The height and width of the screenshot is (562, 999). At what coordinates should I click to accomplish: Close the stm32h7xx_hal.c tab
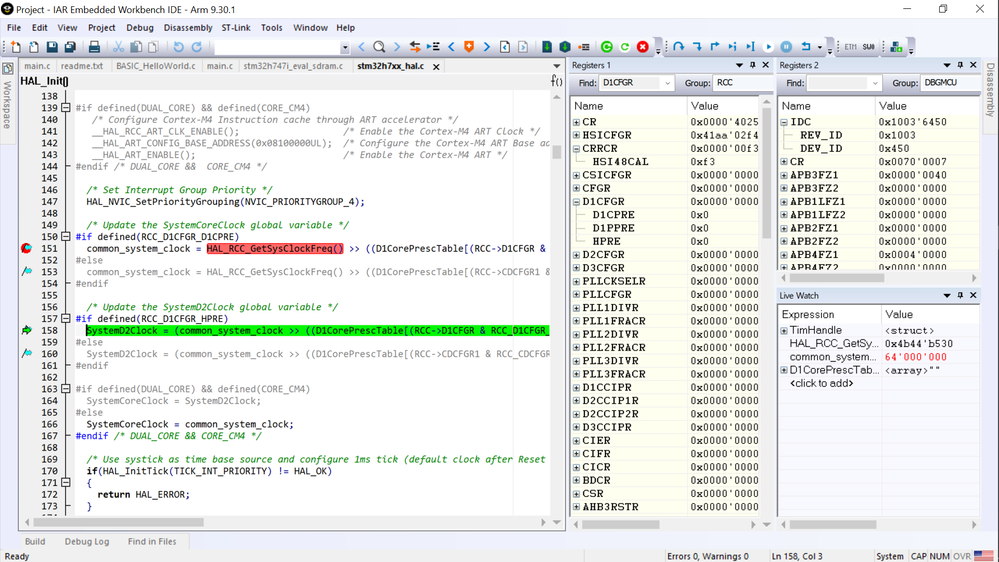pyautogui.click(x=436, y=66)
